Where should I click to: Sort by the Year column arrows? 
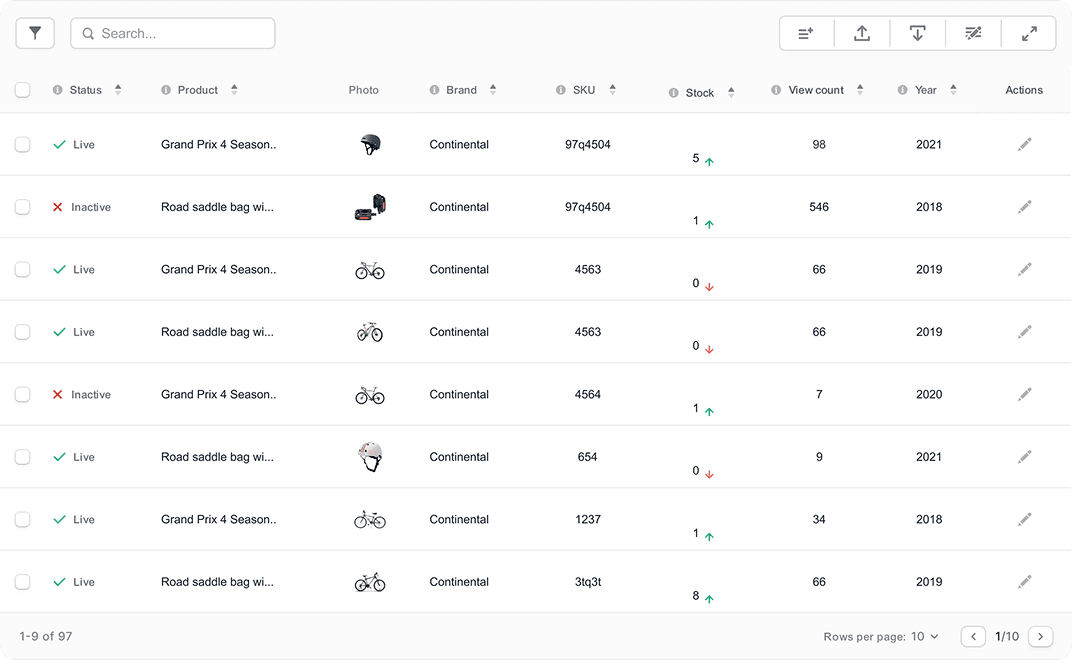(x=953, y=90)
